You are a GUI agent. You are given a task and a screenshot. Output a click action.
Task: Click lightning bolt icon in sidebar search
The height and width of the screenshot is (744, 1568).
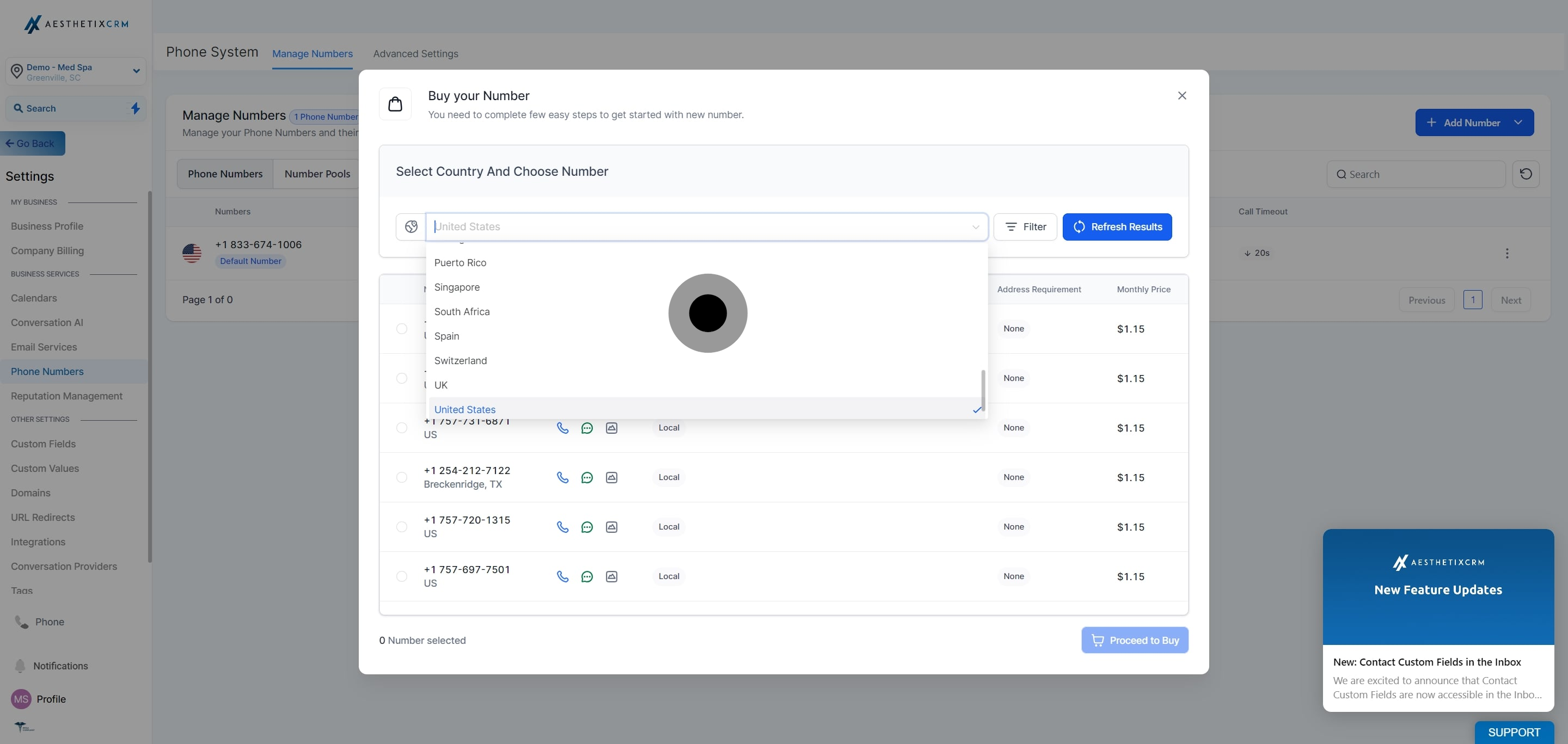pos(135,108)
